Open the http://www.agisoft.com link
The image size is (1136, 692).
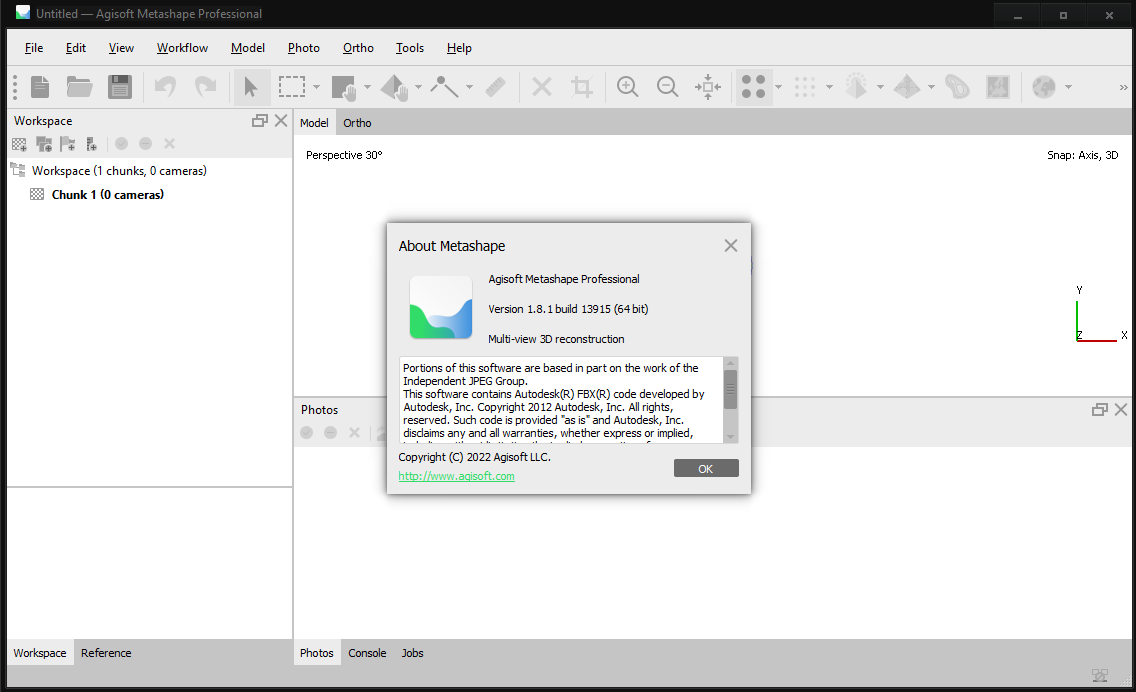pyautogui.click(x=456, y=476)
